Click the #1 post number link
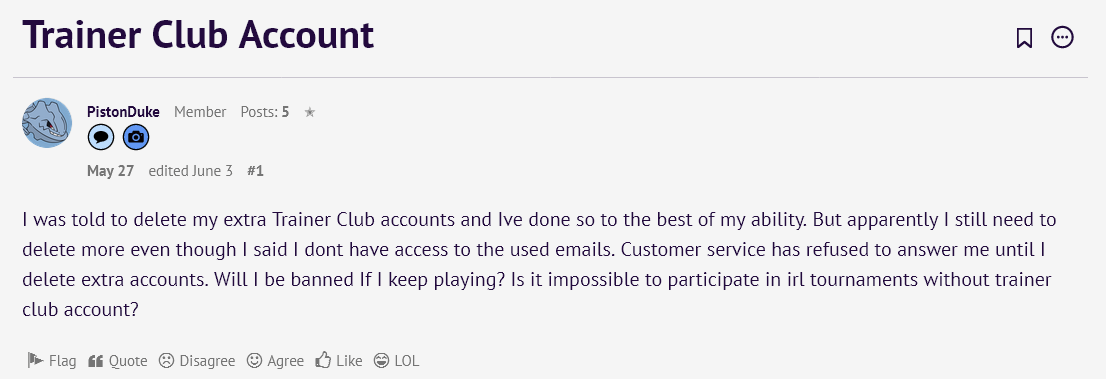The height and width of the screenshot is (379, 1106). (255, 171)
